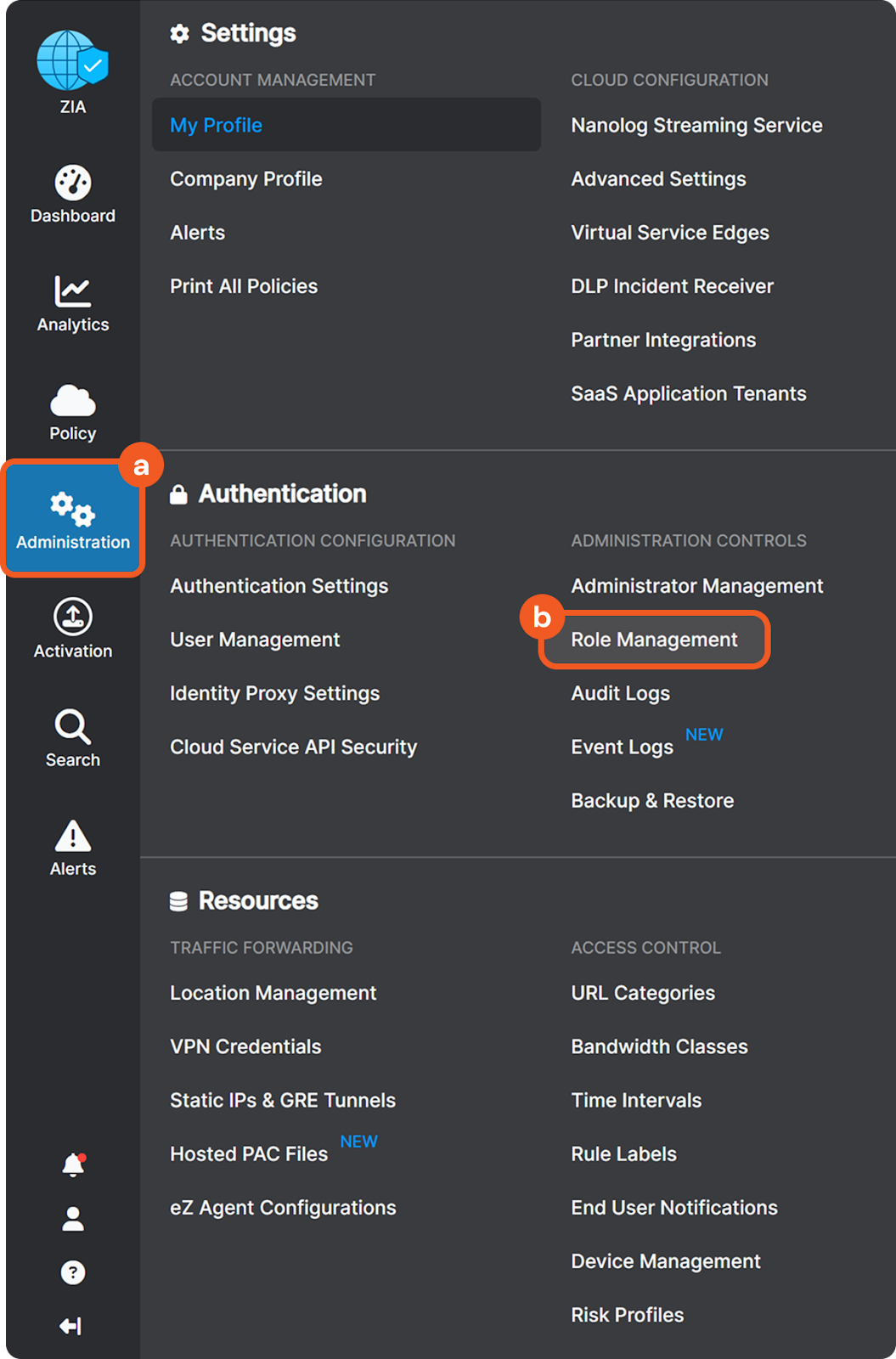896x1359 pixels.
Task: Open the Search magnifier icon
Action: click(73, 727)
